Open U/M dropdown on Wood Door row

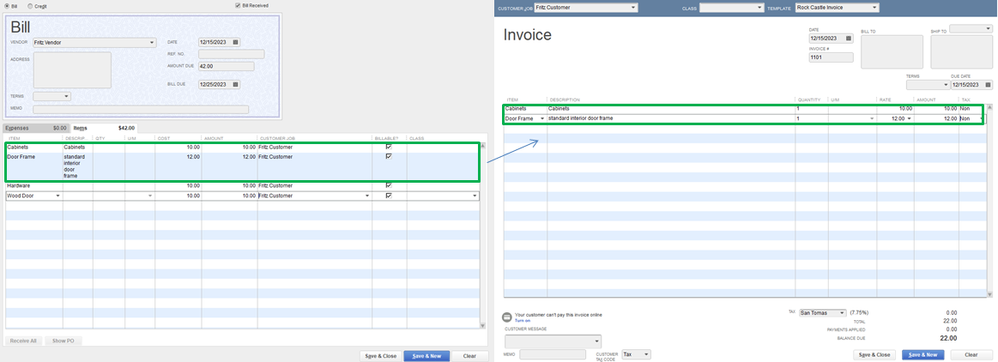(150, 196)
